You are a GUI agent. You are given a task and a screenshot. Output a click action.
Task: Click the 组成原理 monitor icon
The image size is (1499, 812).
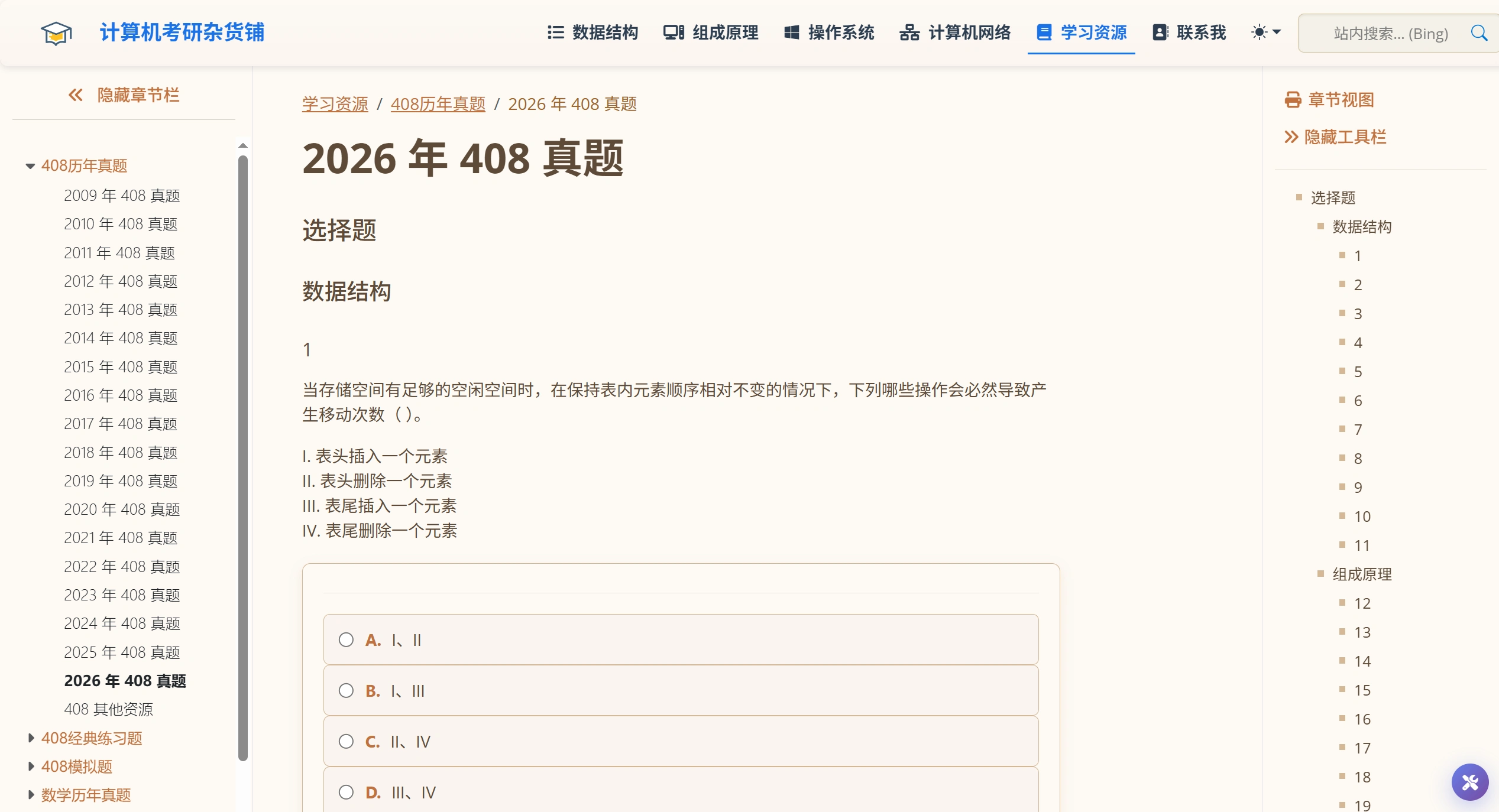(672, 33)
